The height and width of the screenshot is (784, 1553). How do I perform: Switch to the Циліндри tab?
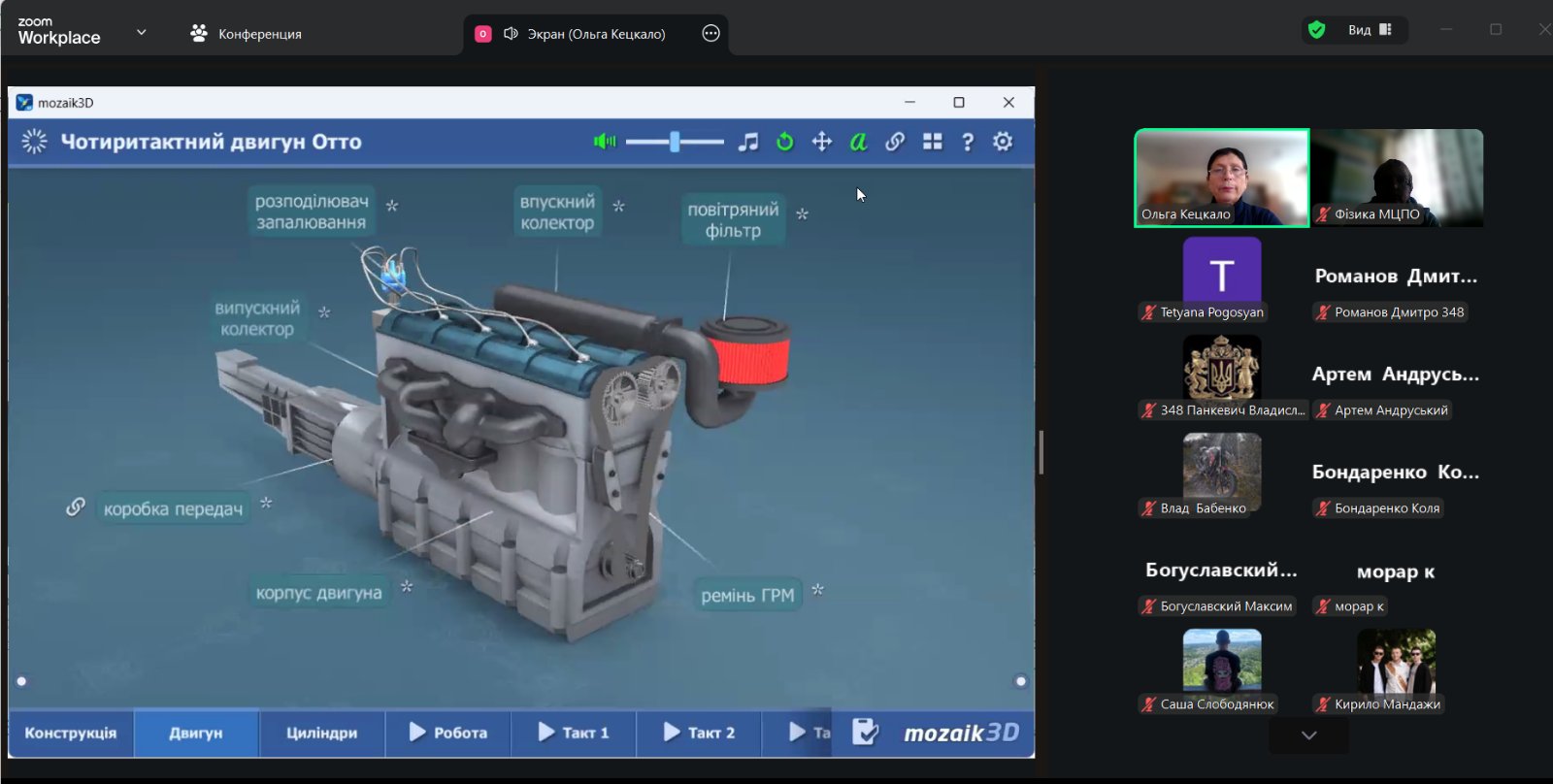click(321, 733)
